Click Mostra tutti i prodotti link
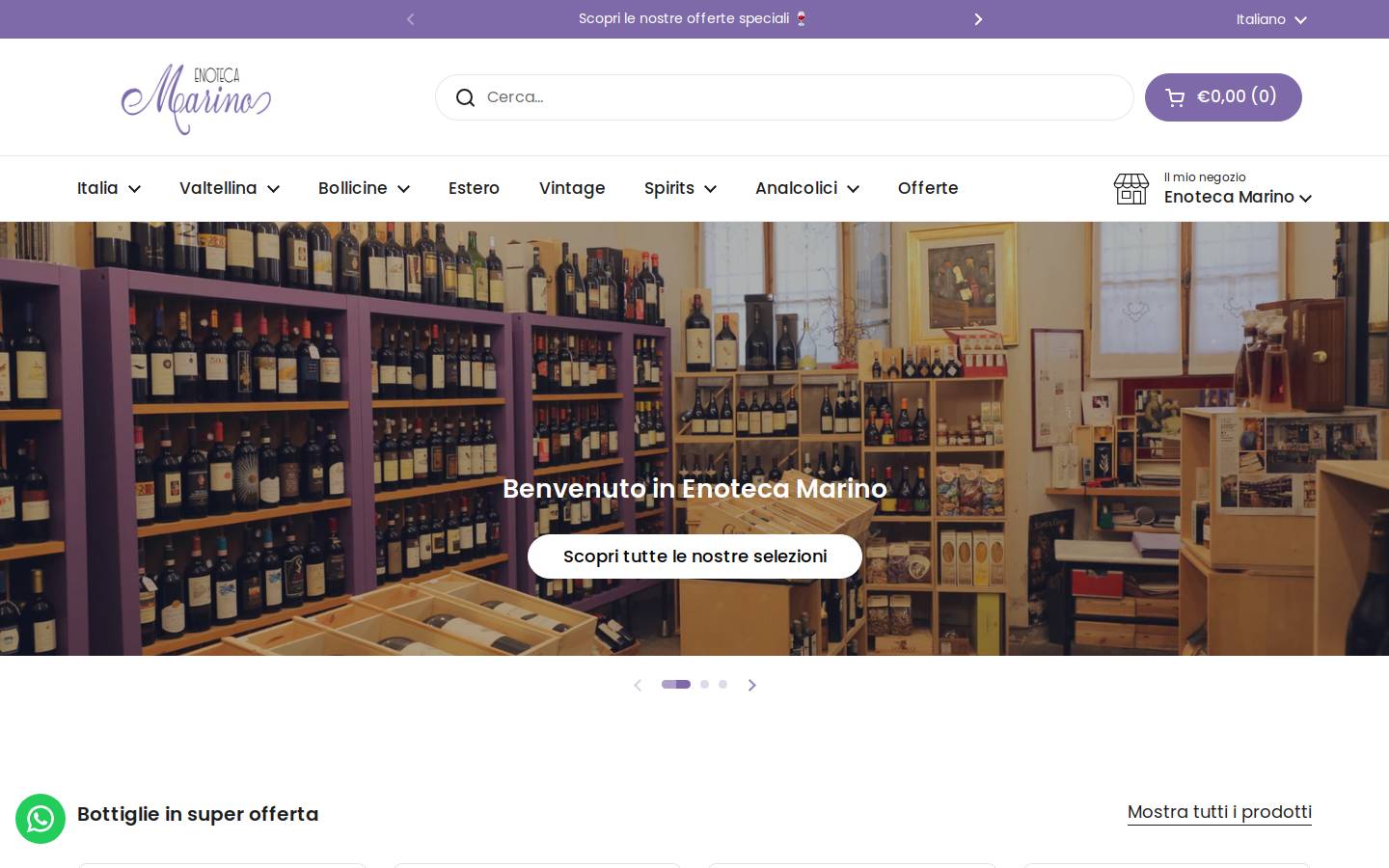Screen dimensions: 1389x868 [x=1219, y=812]
